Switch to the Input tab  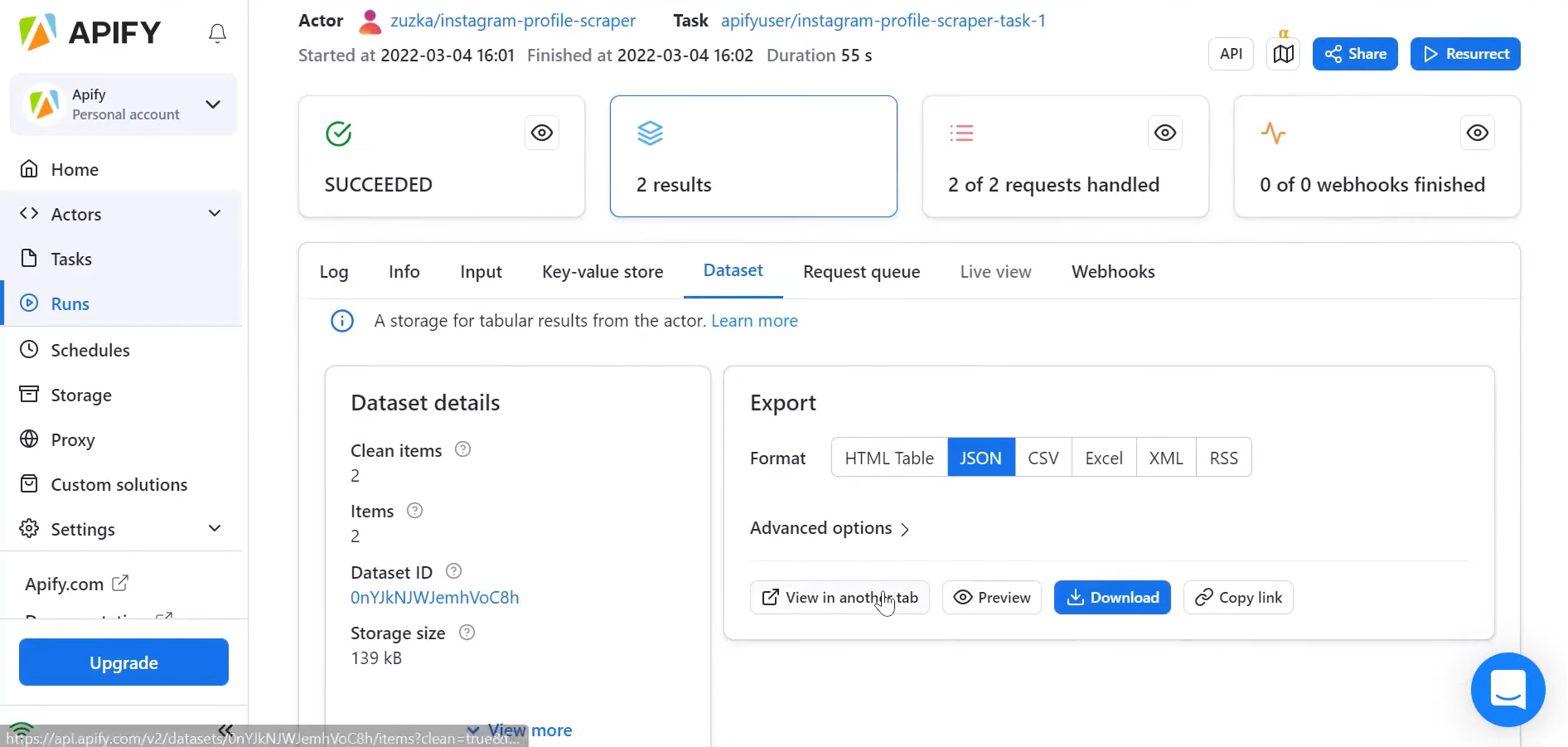pos(481,272)
